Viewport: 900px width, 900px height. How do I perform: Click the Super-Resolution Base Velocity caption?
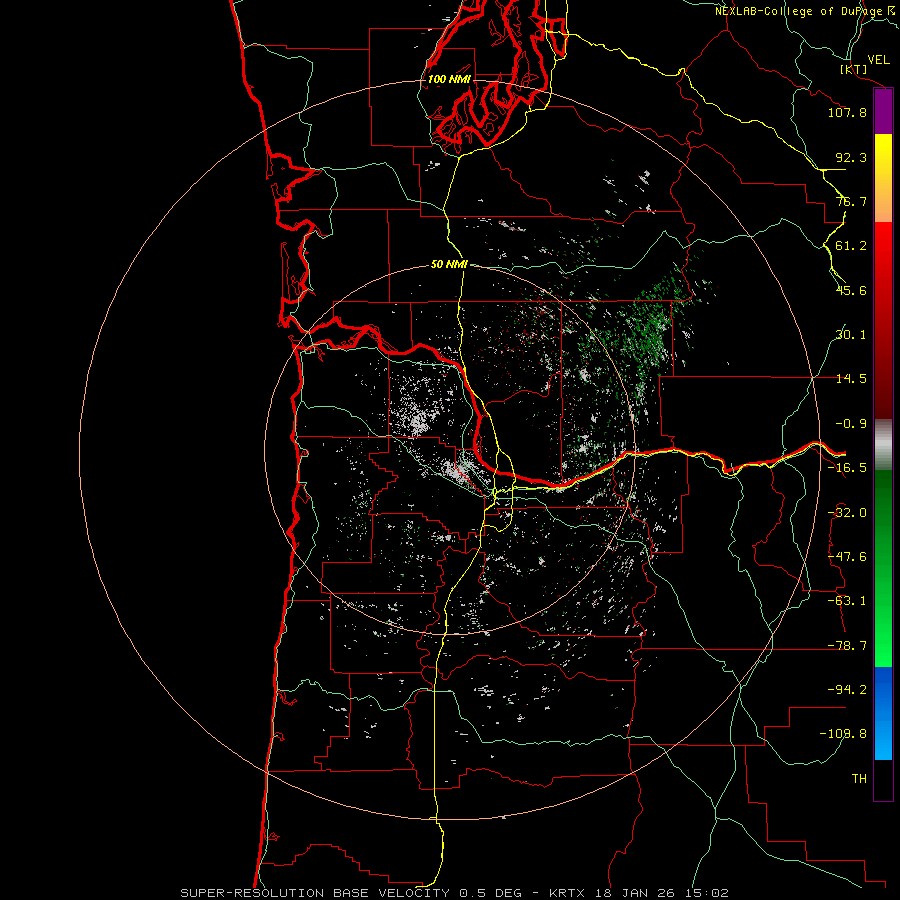click(455, 893)
